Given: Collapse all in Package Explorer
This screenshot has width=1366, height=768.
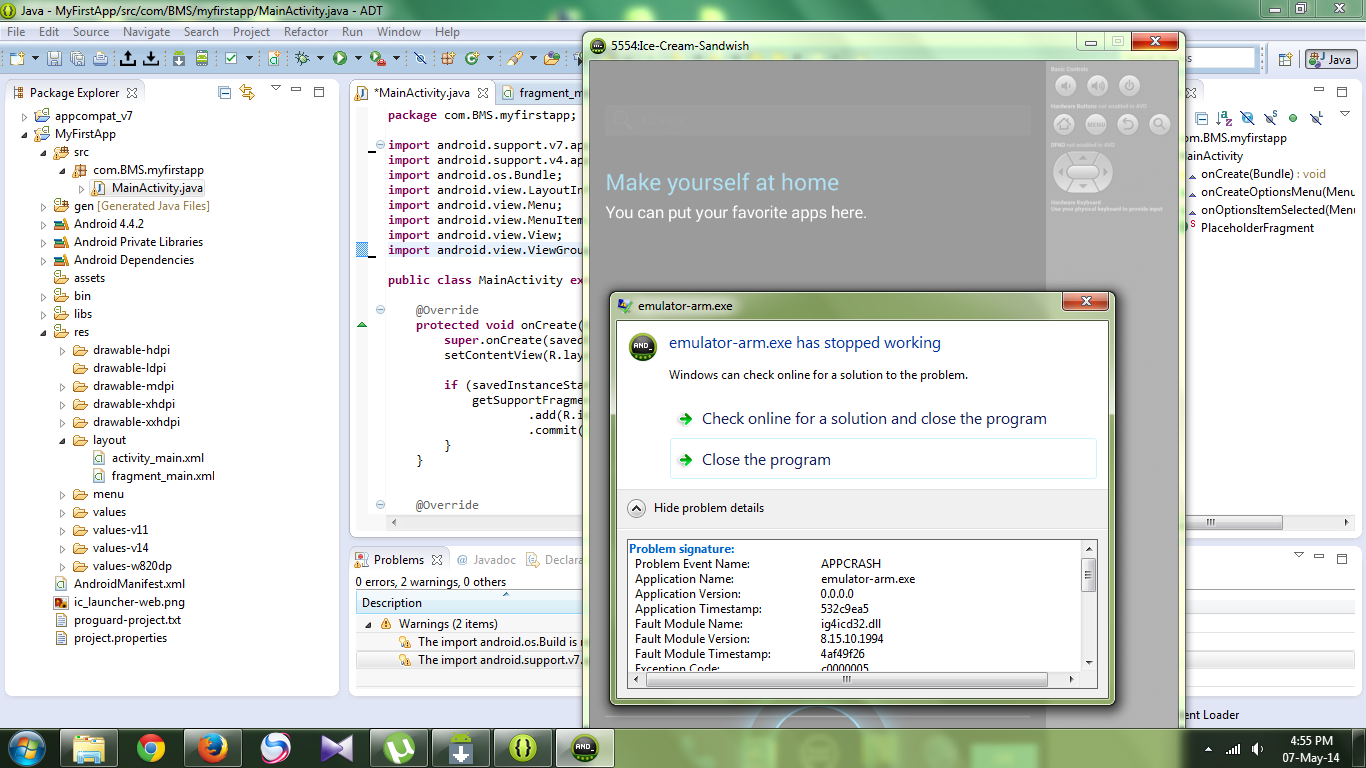Looking at the screenshot, I should pos(224,92).
